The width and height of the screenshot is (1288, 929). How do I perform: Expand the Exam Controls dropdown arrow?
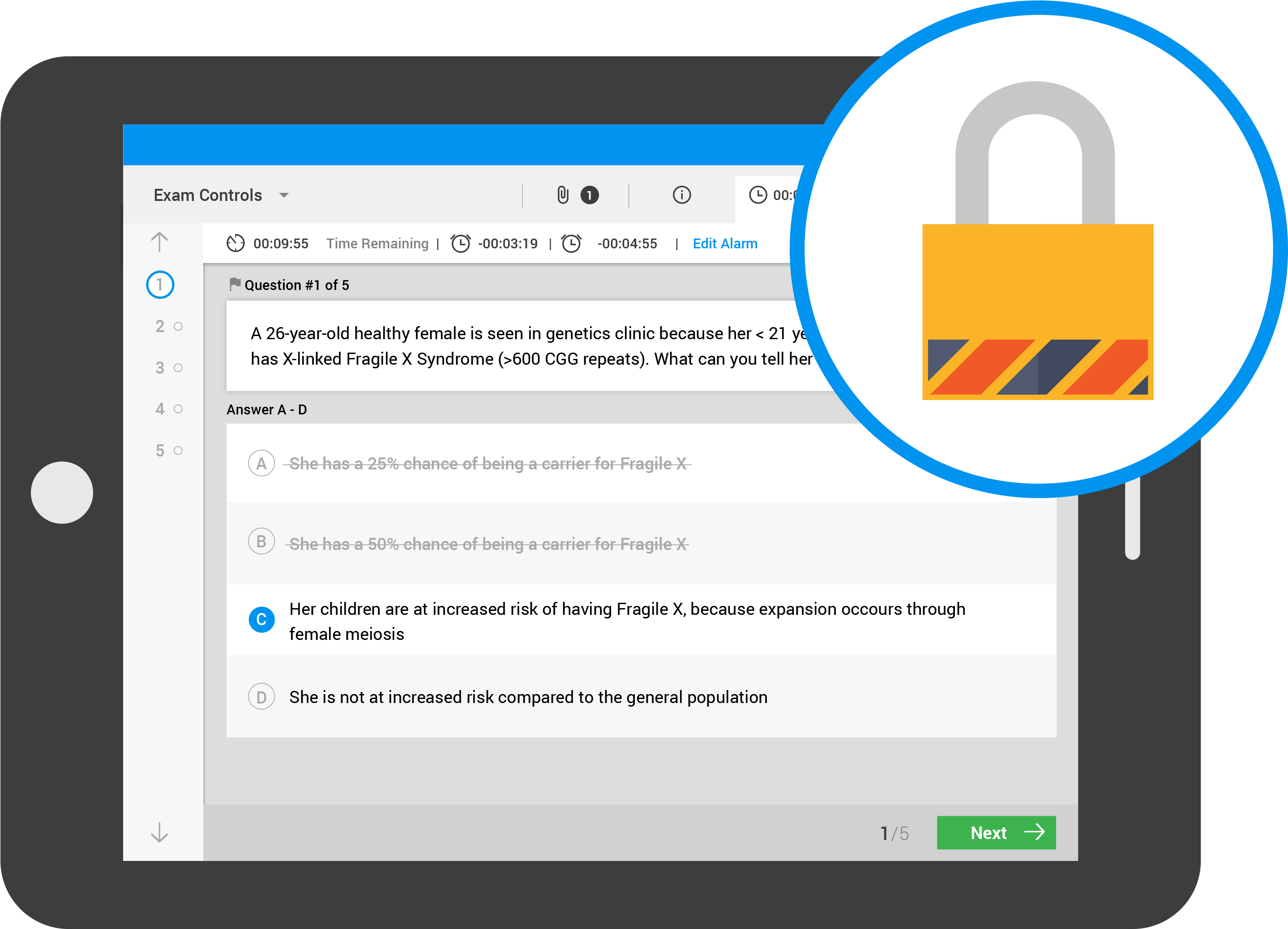pos(284,195)
